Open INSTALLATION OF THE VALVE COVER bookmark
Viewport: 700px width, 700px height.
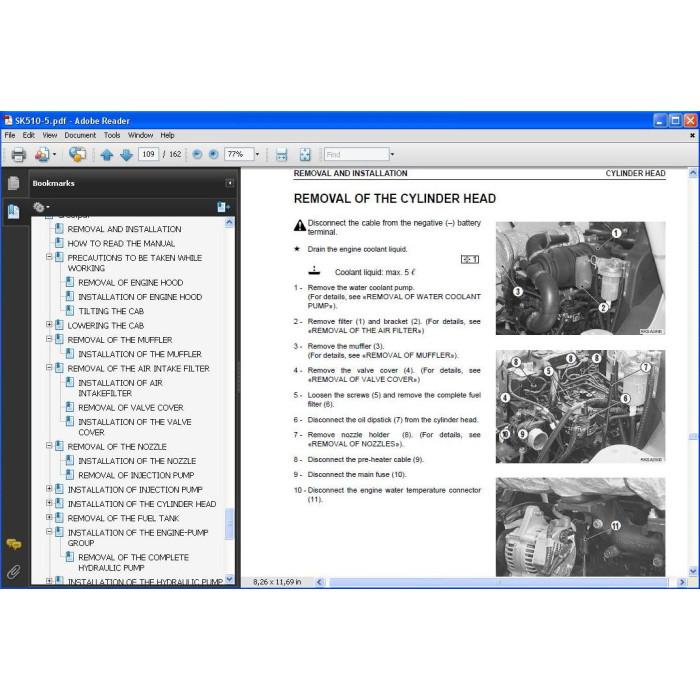pyautogui.click(x=135, y=427)
